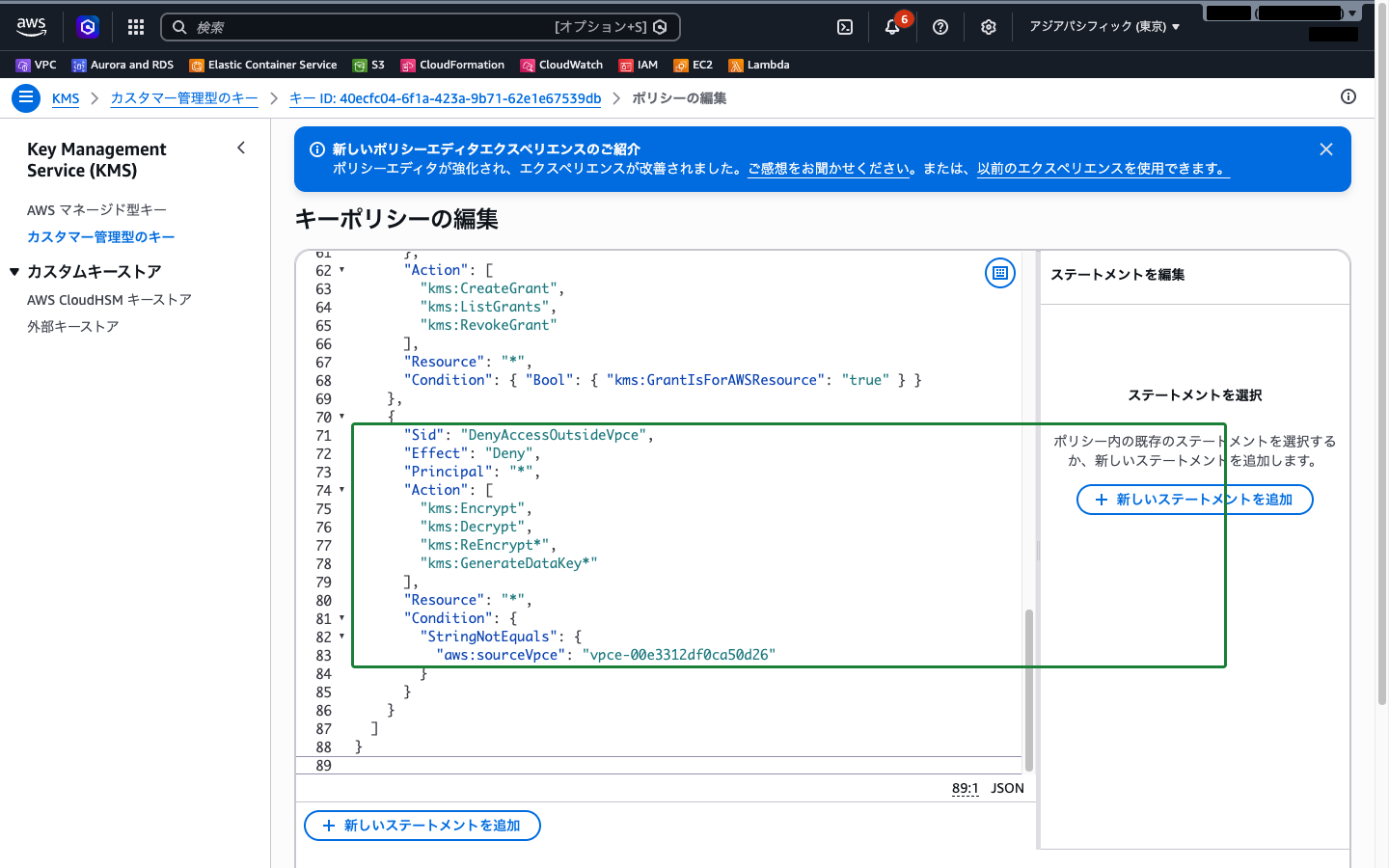Screen dimensions: 1389x868
Task: Click the "kms:ListGrants" line
Action: pyautogui.click(x=484, y=307)
